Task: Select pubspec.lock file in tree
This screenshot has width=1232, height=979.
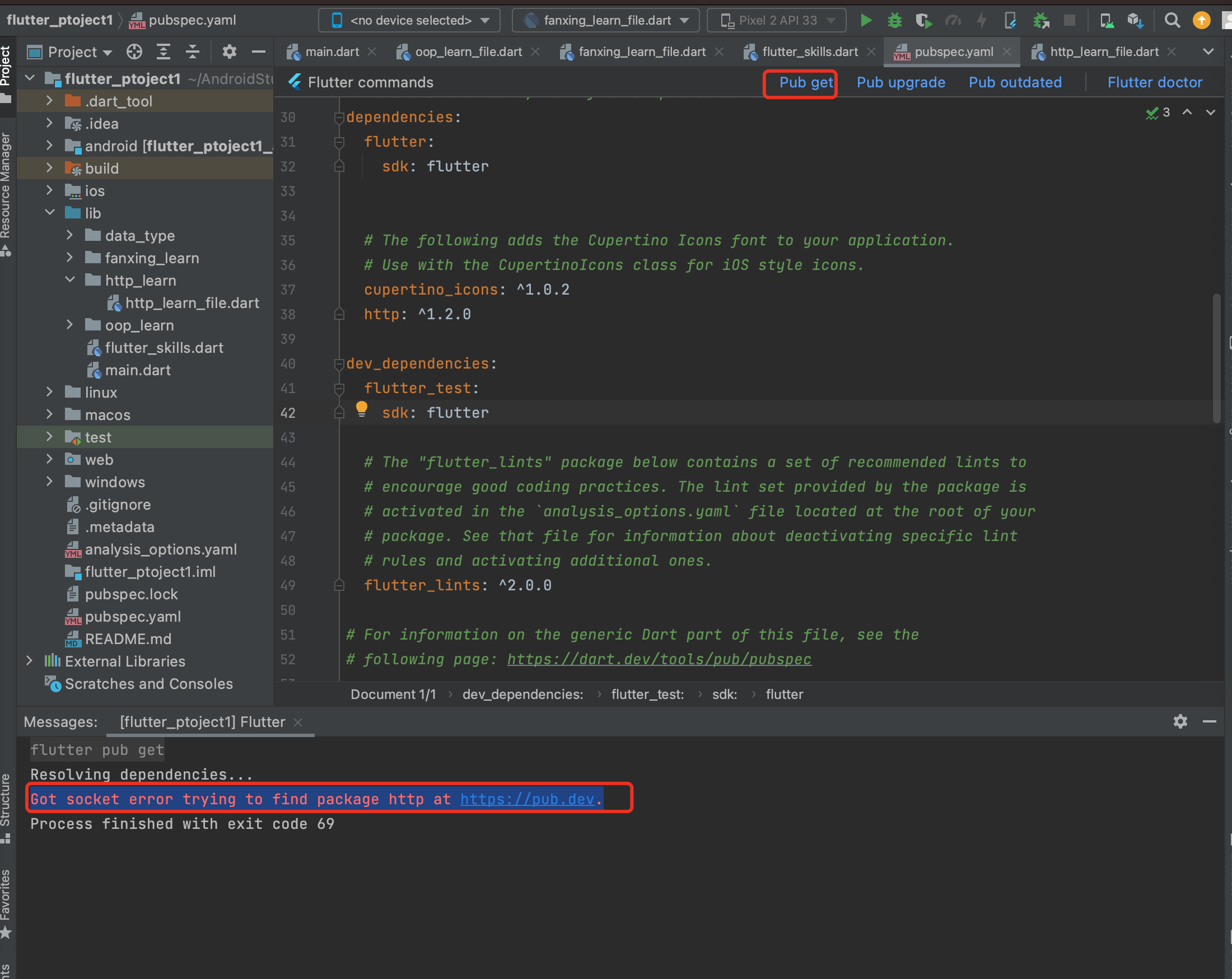Action: click(x=122, y=594)
